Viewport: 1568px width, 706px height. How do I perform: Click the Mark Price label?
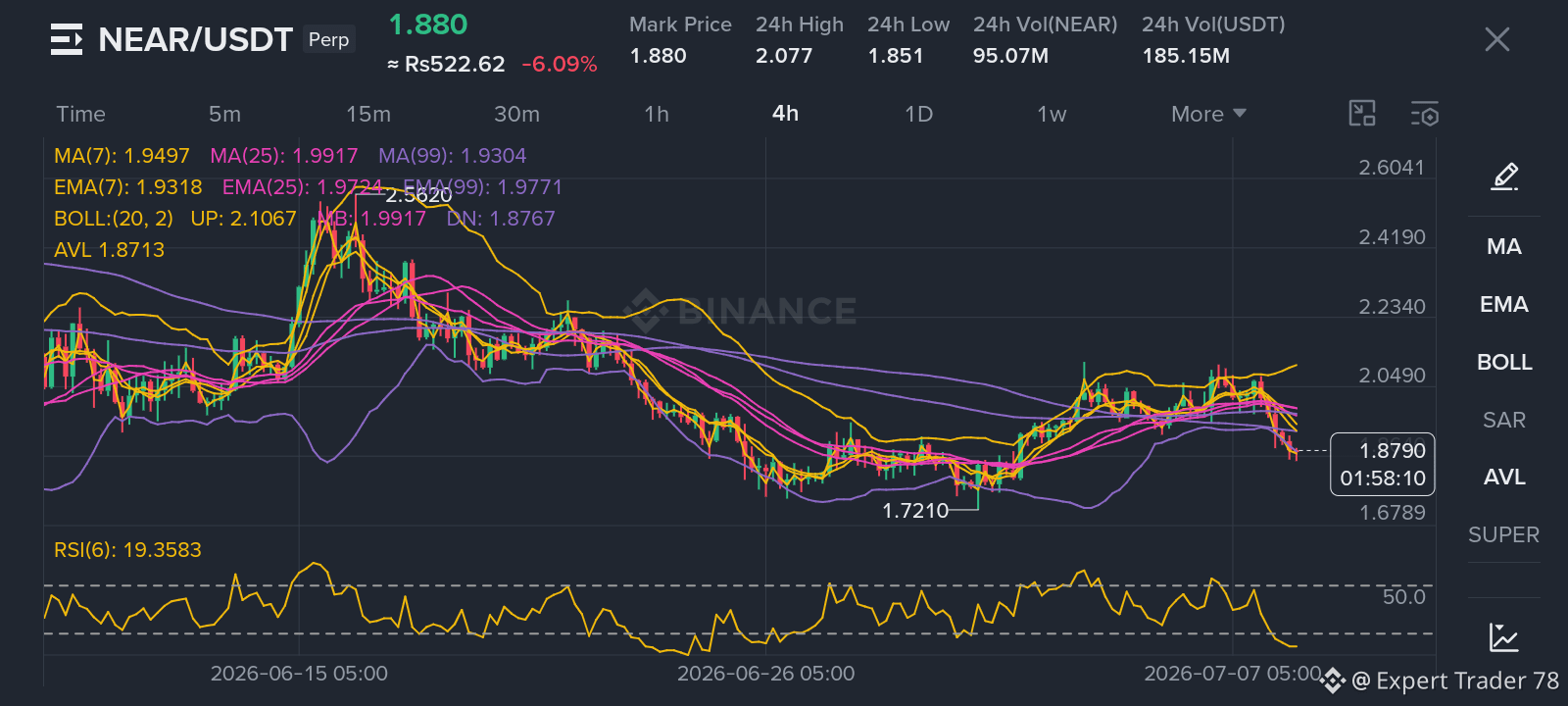click(680, 25)
